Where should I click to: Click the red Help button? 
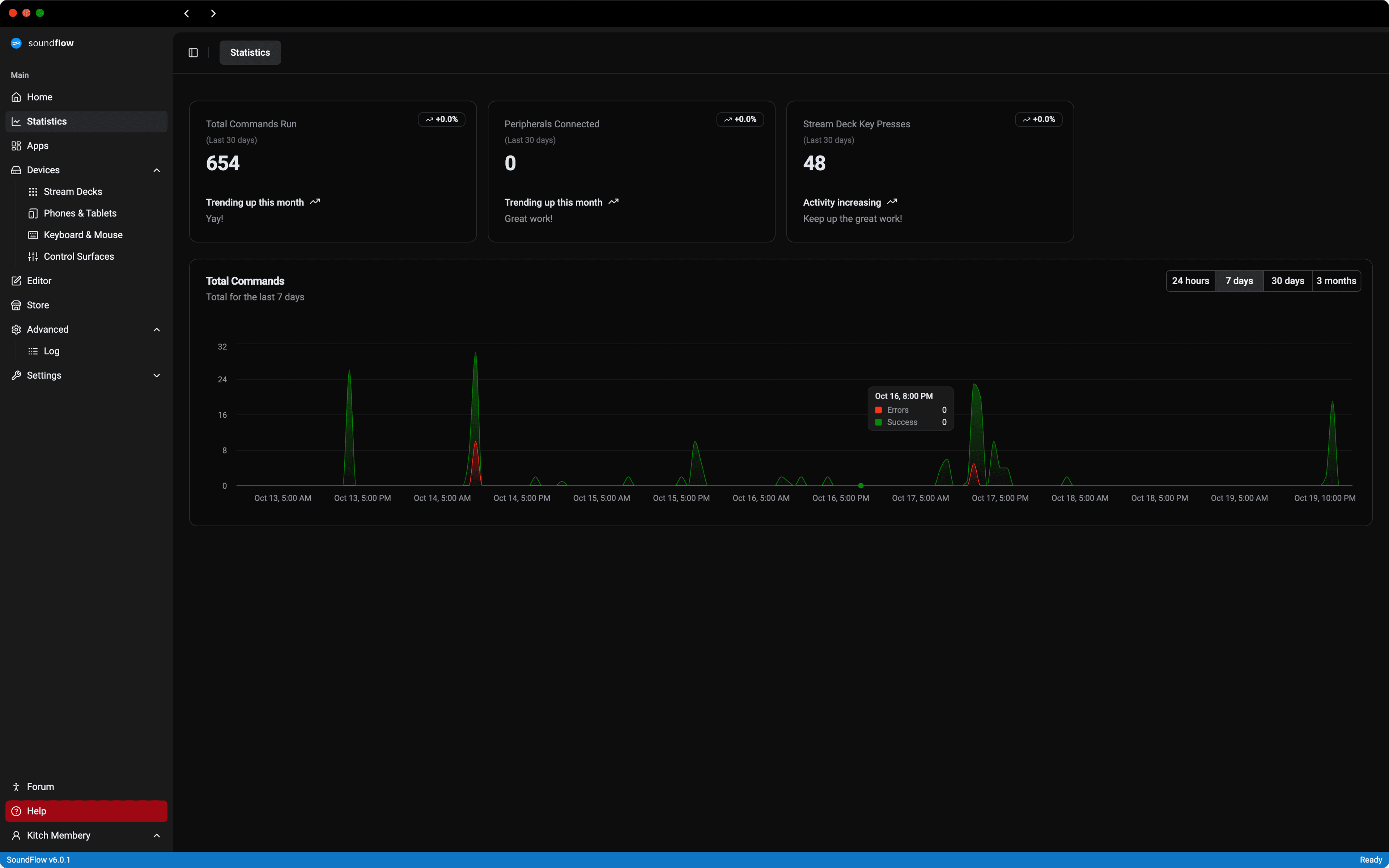[x=86, y=811]
